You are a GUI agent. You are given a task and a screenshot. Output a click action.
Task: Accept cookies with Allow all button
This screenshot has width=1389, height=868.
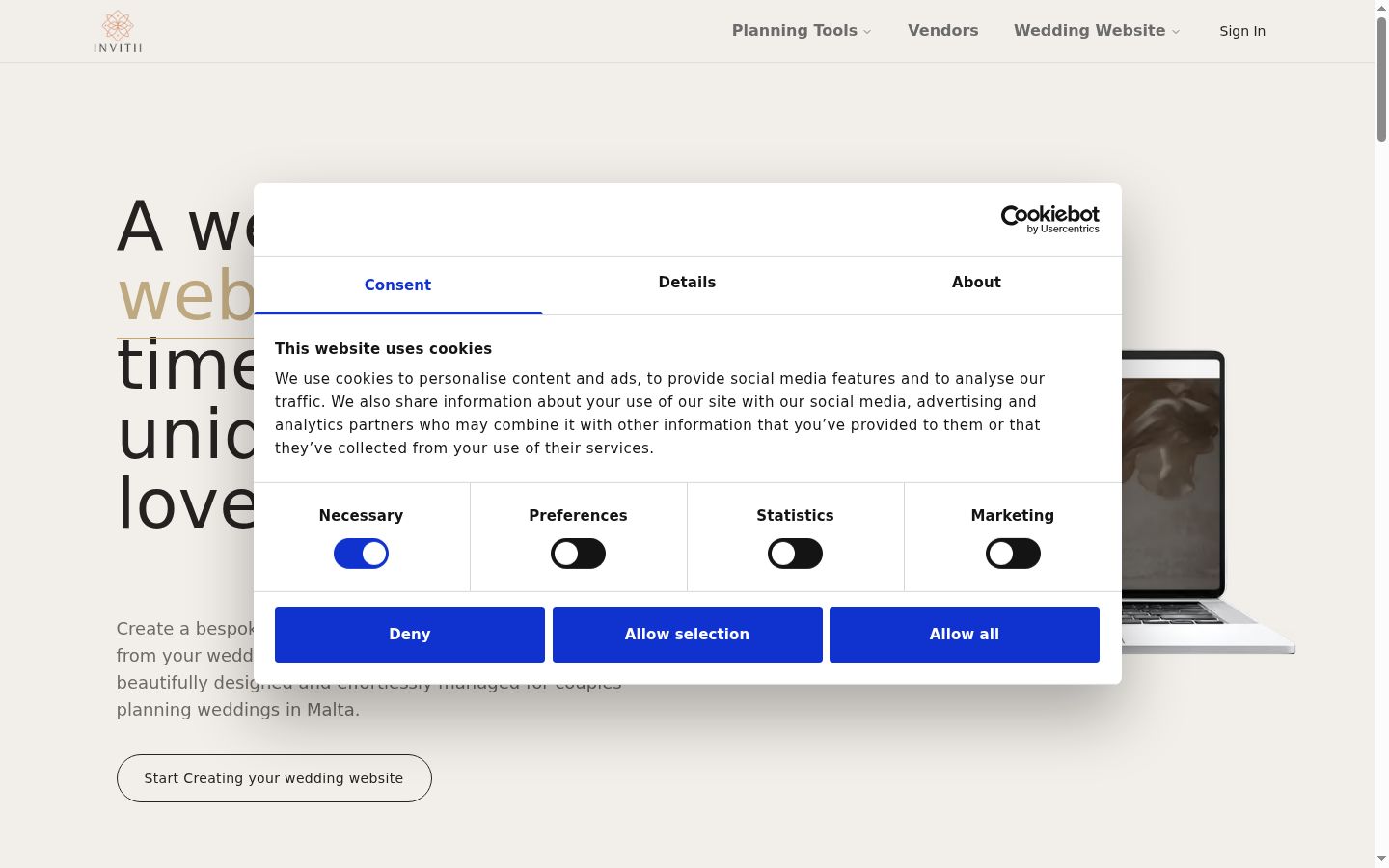click(x=965, y=635)
